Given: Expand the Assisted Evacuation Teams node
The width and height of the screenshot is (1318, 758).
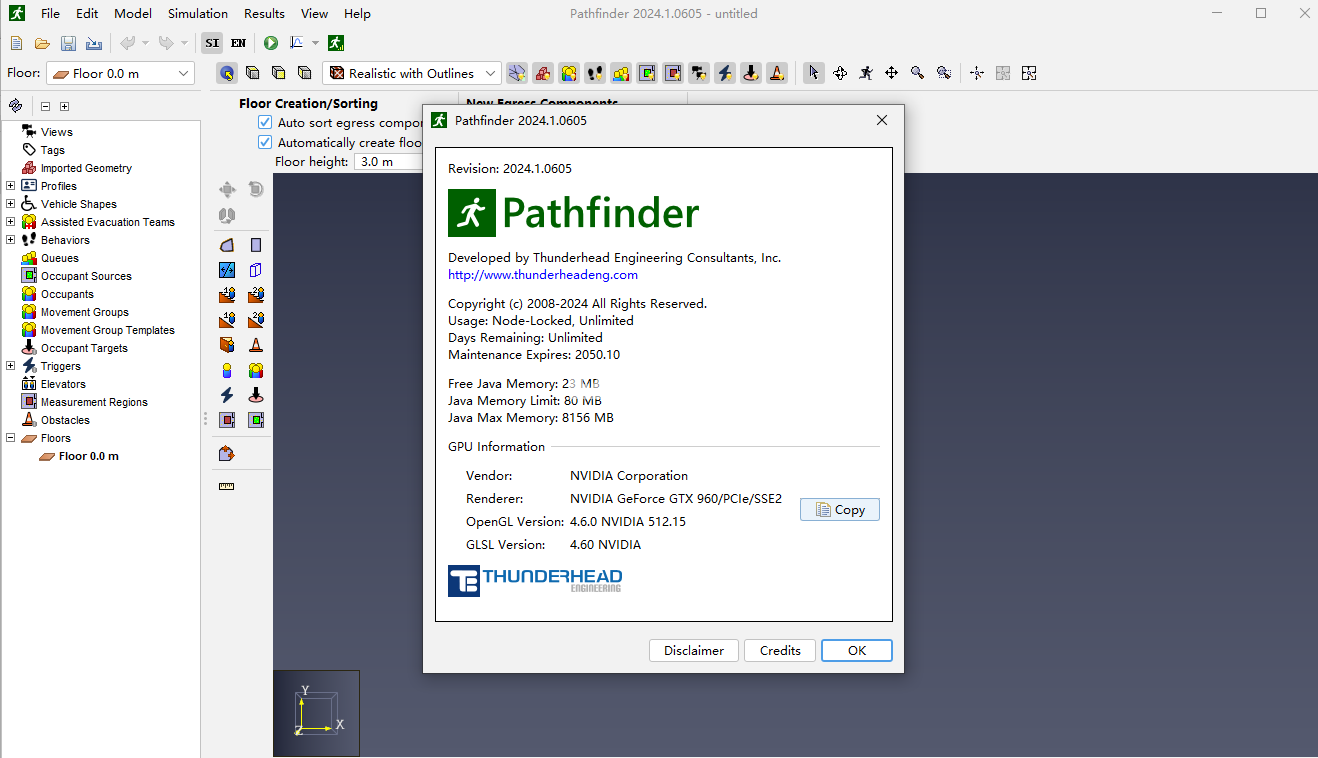Looking at the screenshot, I should pos(11,222).
